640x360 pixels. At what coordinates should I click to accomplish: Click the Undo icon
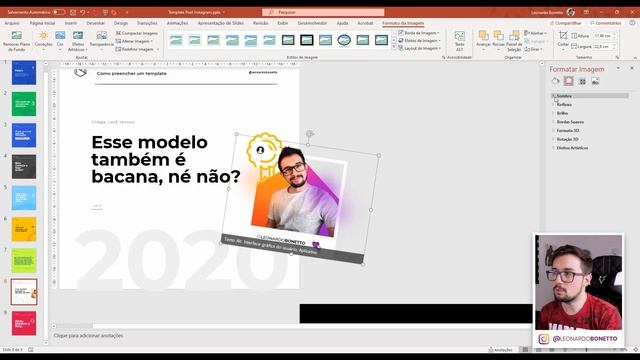pyautogui.click(x=82, y=12)
